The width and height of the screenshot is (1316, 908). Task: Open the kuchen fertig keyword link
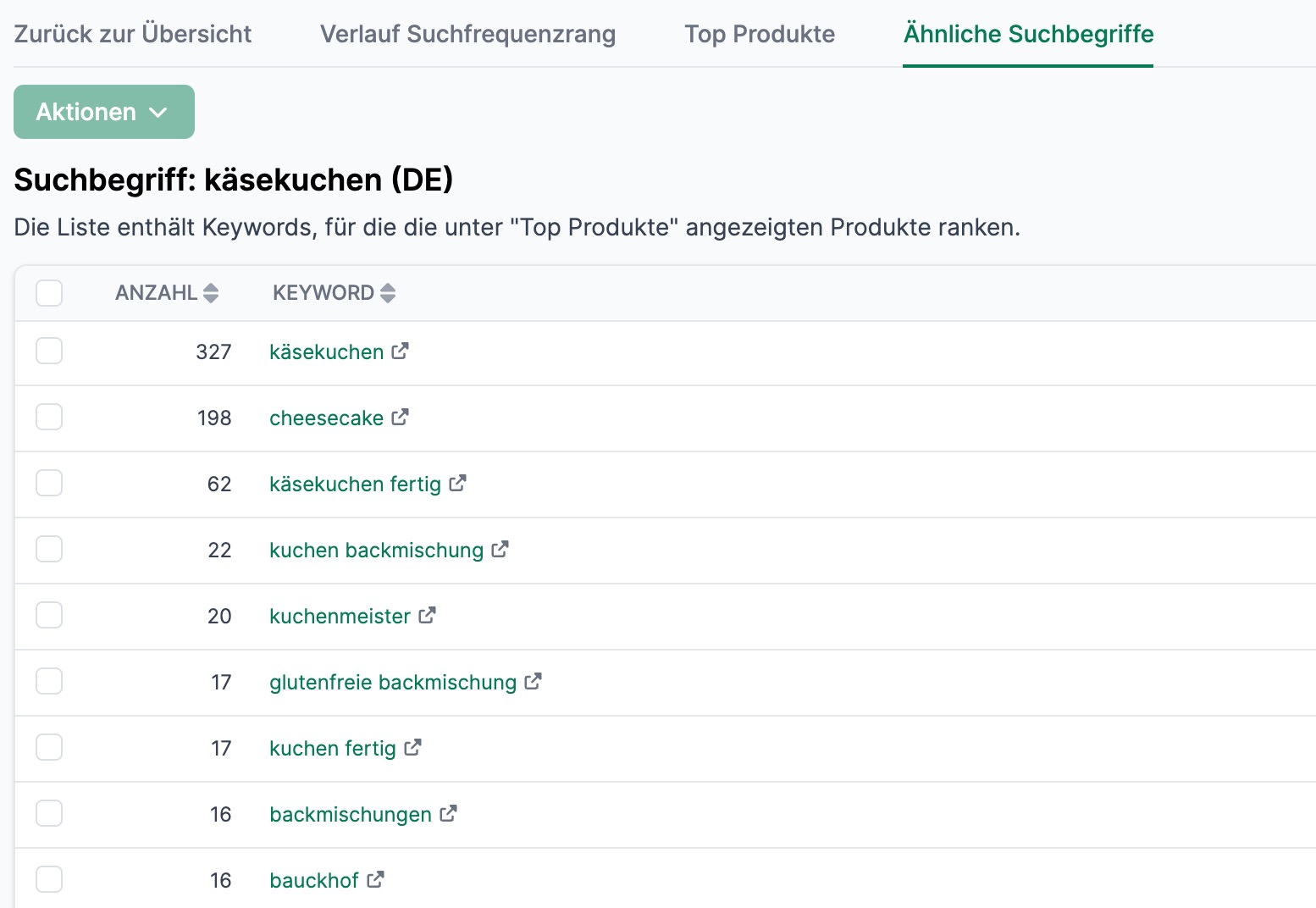(x=333, y=748)
